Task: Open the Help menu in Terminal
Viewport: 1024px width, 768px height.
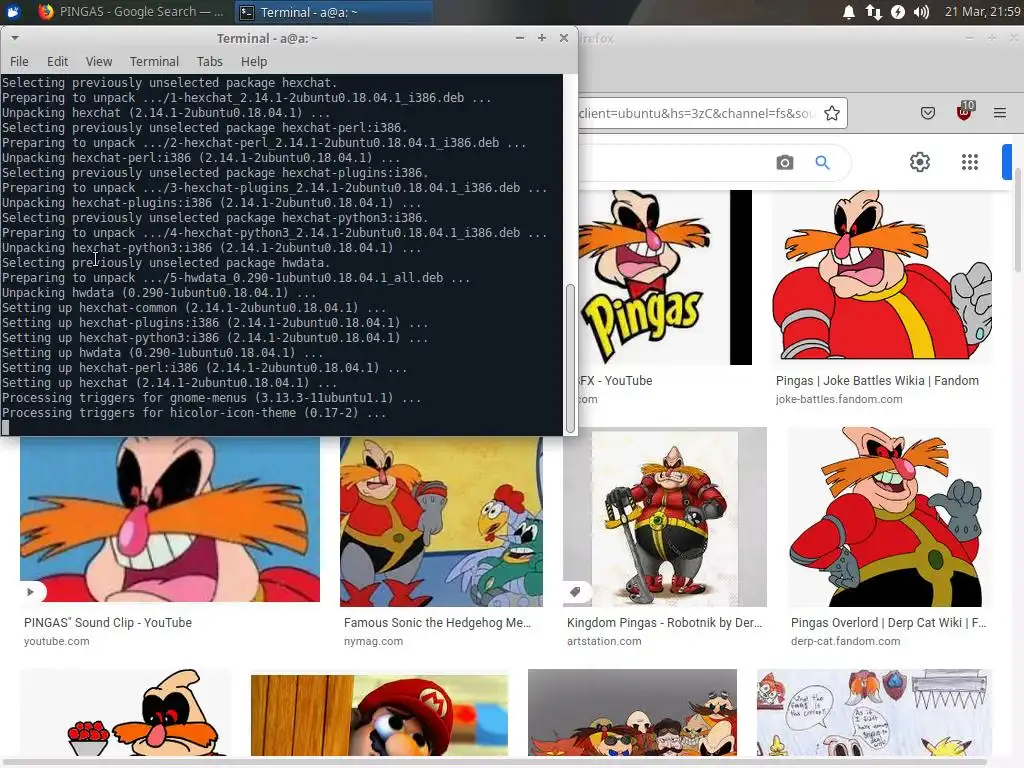Action: pos(253,61)
